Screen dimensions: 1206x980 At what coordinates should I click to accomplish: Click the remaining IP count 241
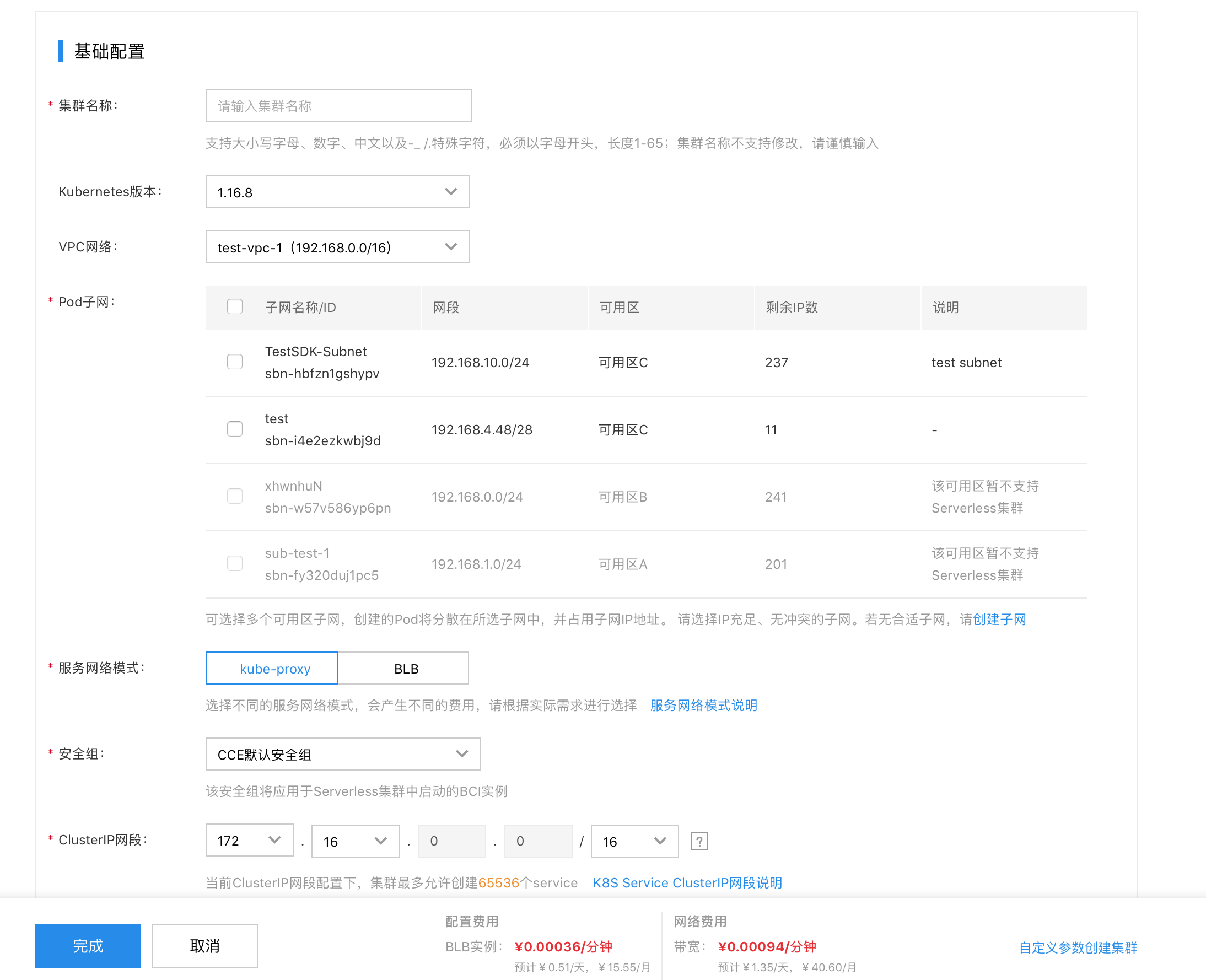[775, 497]
